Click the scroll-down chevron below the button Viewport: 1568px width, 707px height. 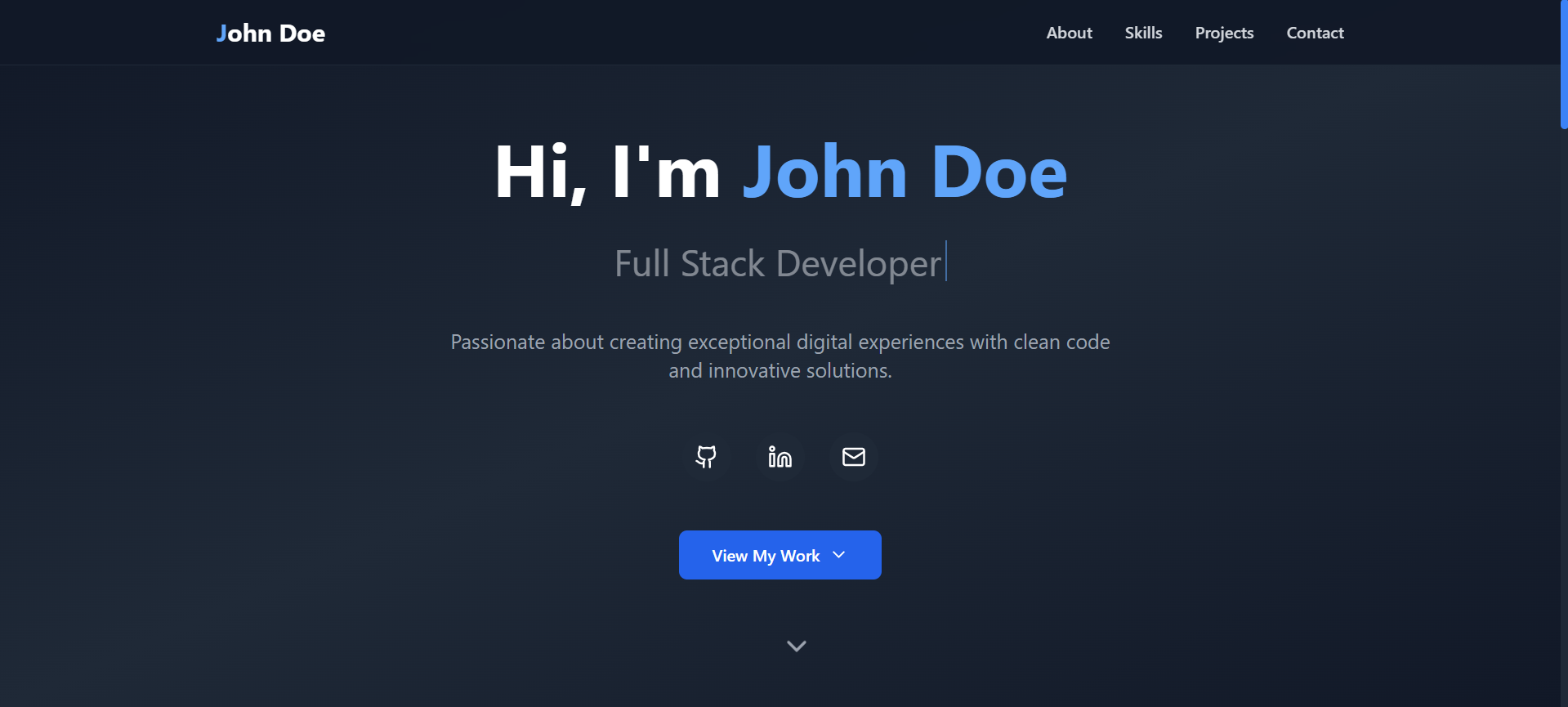(x=796, y=646)
